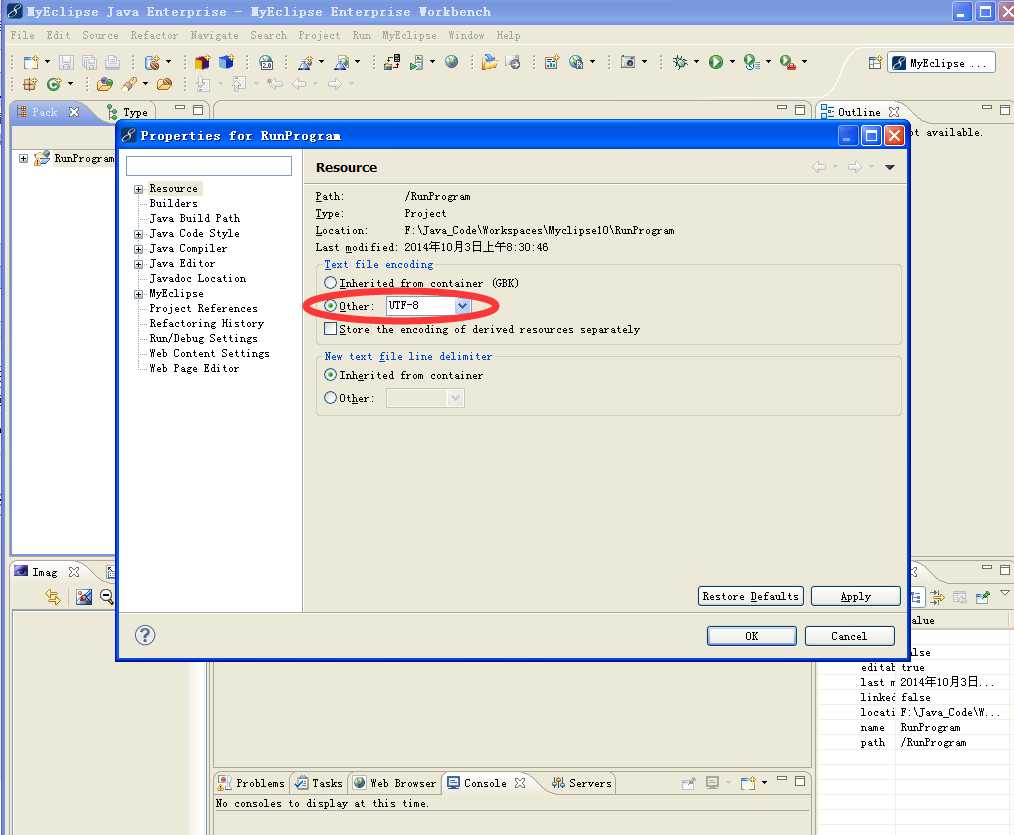Expand the Resource tree node

(138, 189)
